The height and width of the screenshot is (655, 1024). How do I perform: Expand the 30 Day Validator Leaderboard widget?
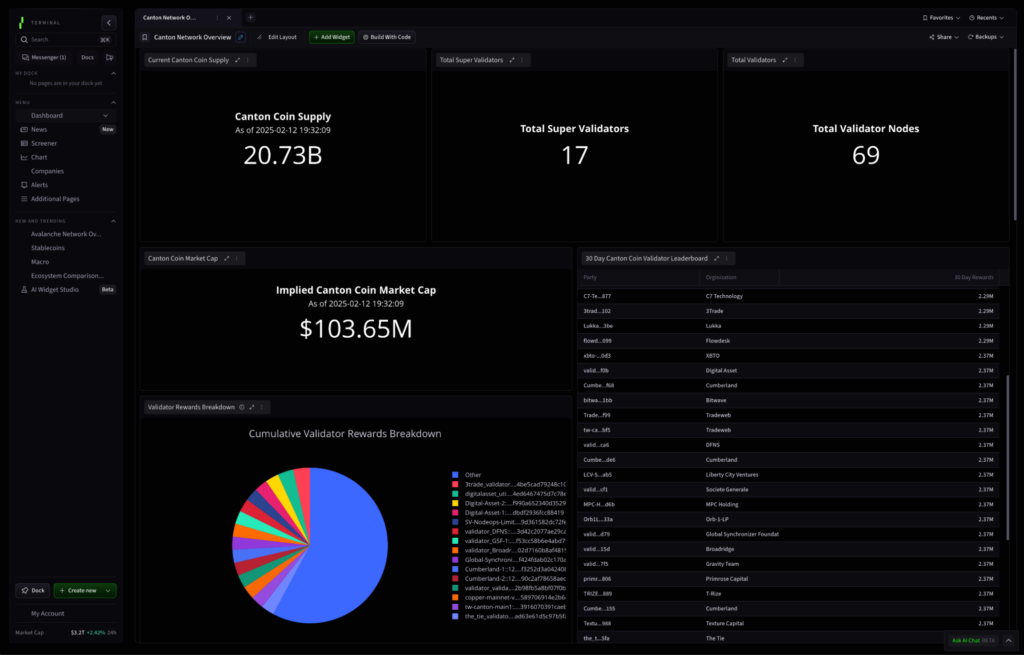coord(716,259)
